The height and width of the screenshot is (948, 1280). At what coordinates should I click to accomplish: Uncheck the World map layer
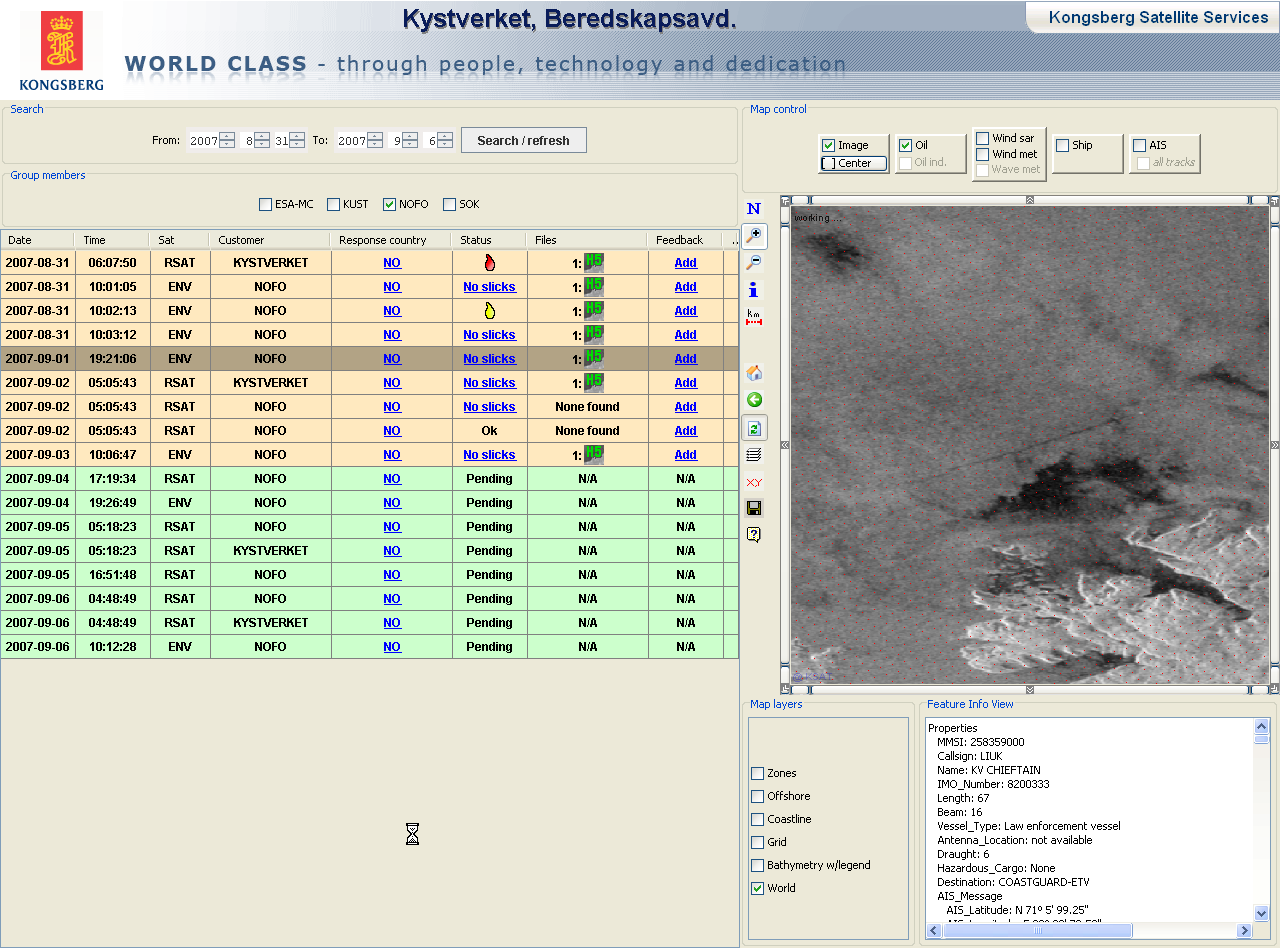757,888
